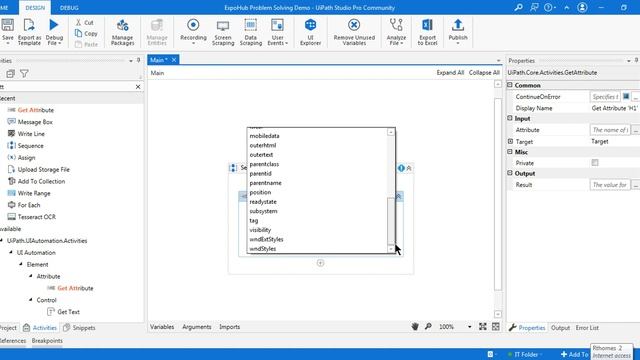Click Export to Excel
The height and width of the screenshot is (360, 640).
pos(427,32)
